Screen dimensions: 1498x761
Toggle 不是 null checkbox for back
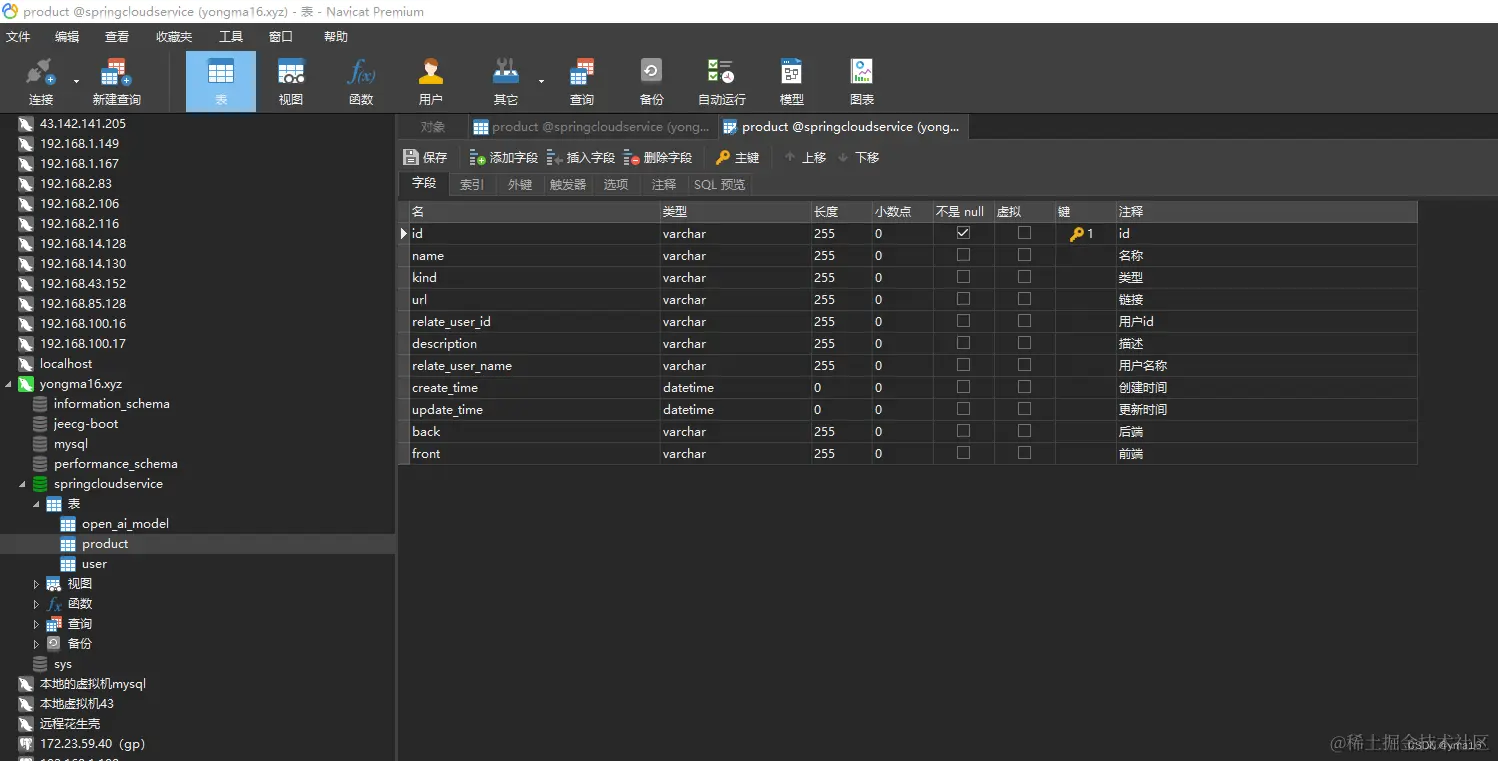[963, 431]
